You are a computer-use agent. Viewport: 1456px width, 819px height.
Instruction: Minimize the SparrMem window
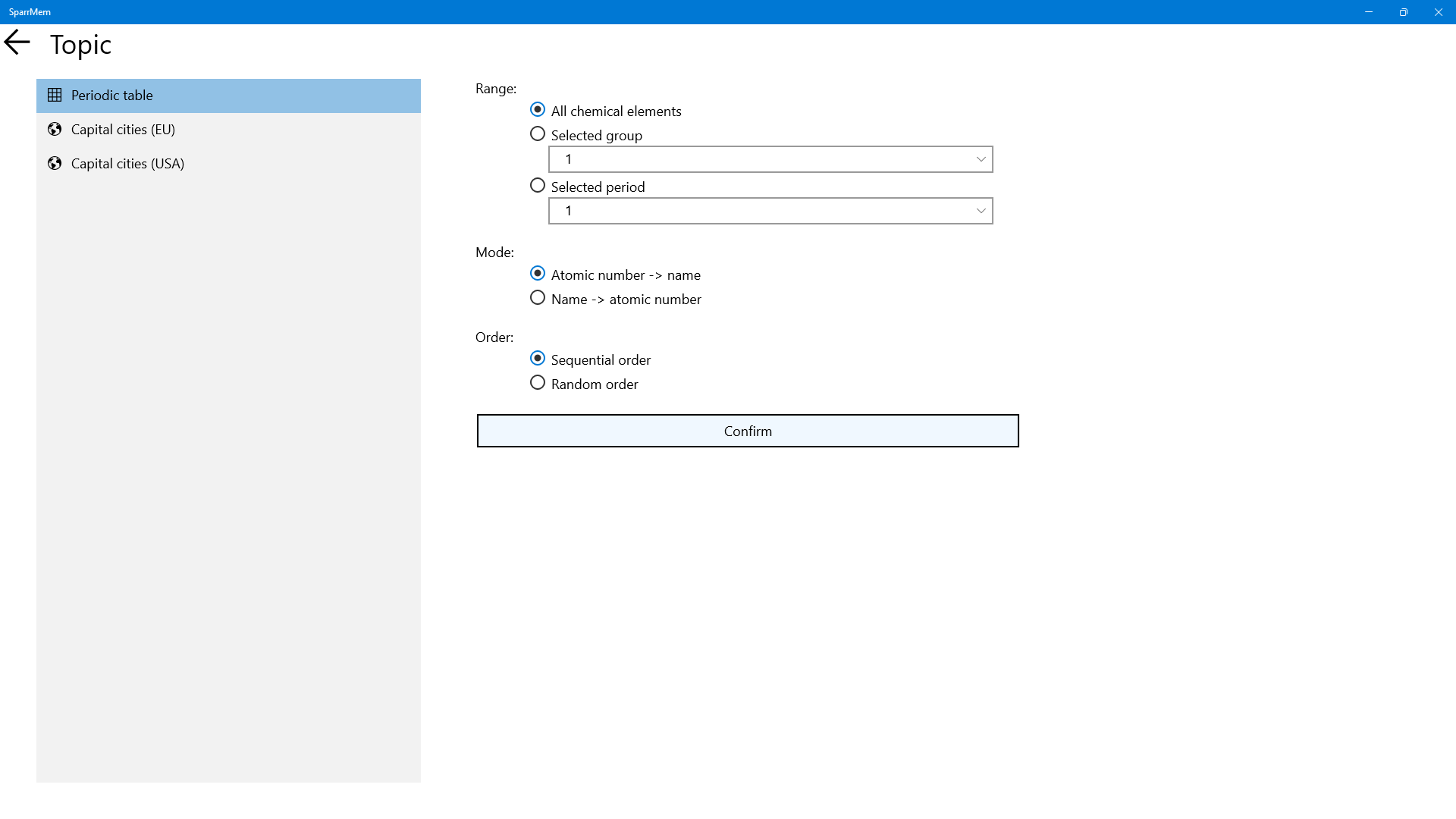1368,12
